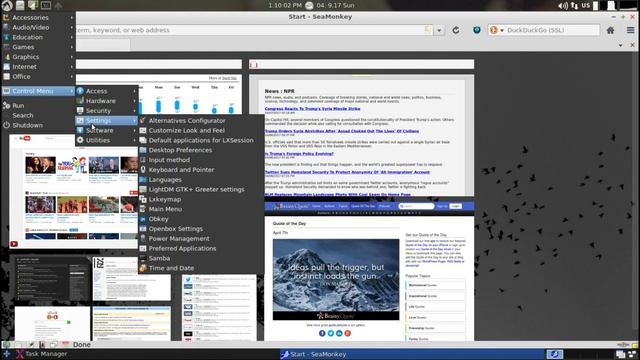Open Preferred Applications
Screen dimensions: 640x360
click(201, 248)
